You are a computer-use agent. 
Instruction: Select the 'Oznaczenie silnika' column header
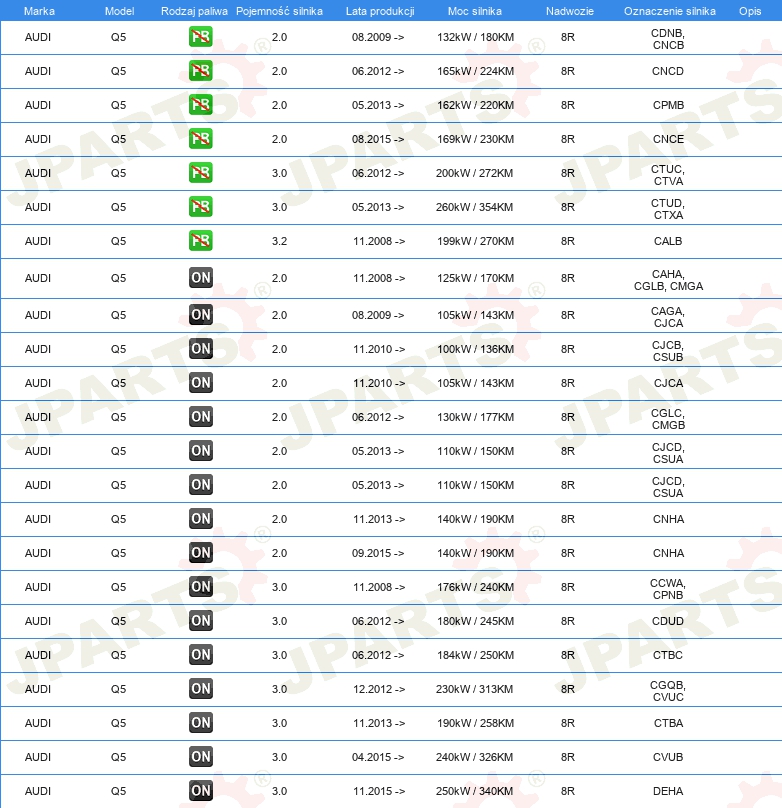[669, 10]
